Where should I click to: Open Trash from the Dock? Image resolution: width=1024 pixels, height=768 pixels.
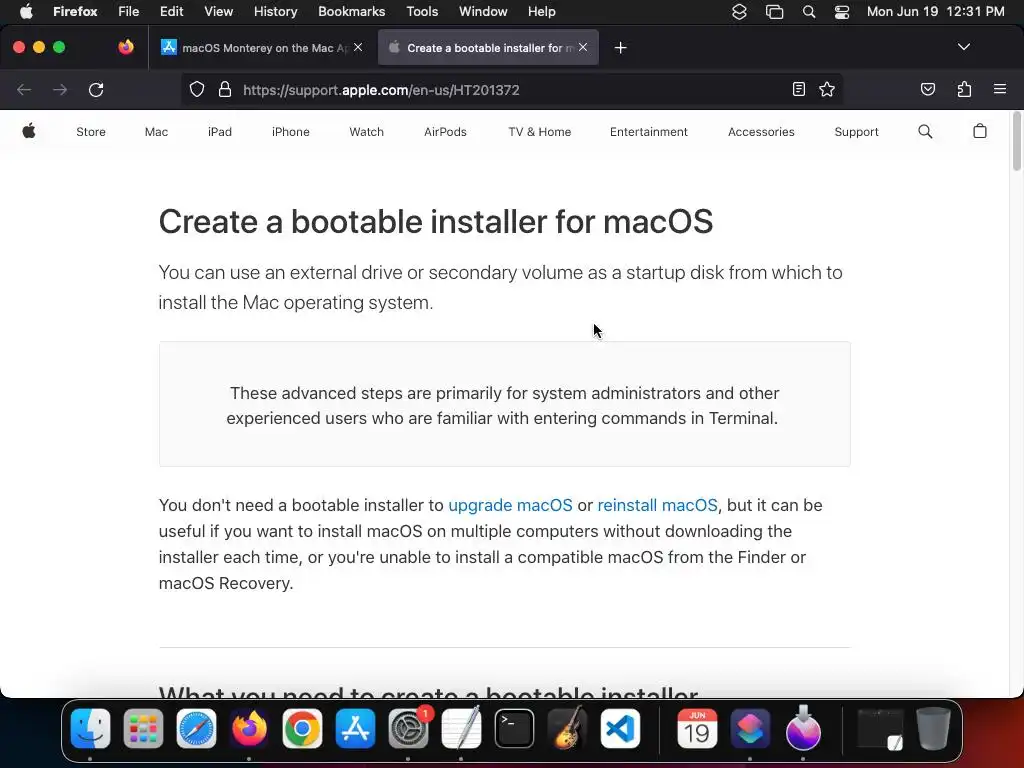tap(933, 728)
